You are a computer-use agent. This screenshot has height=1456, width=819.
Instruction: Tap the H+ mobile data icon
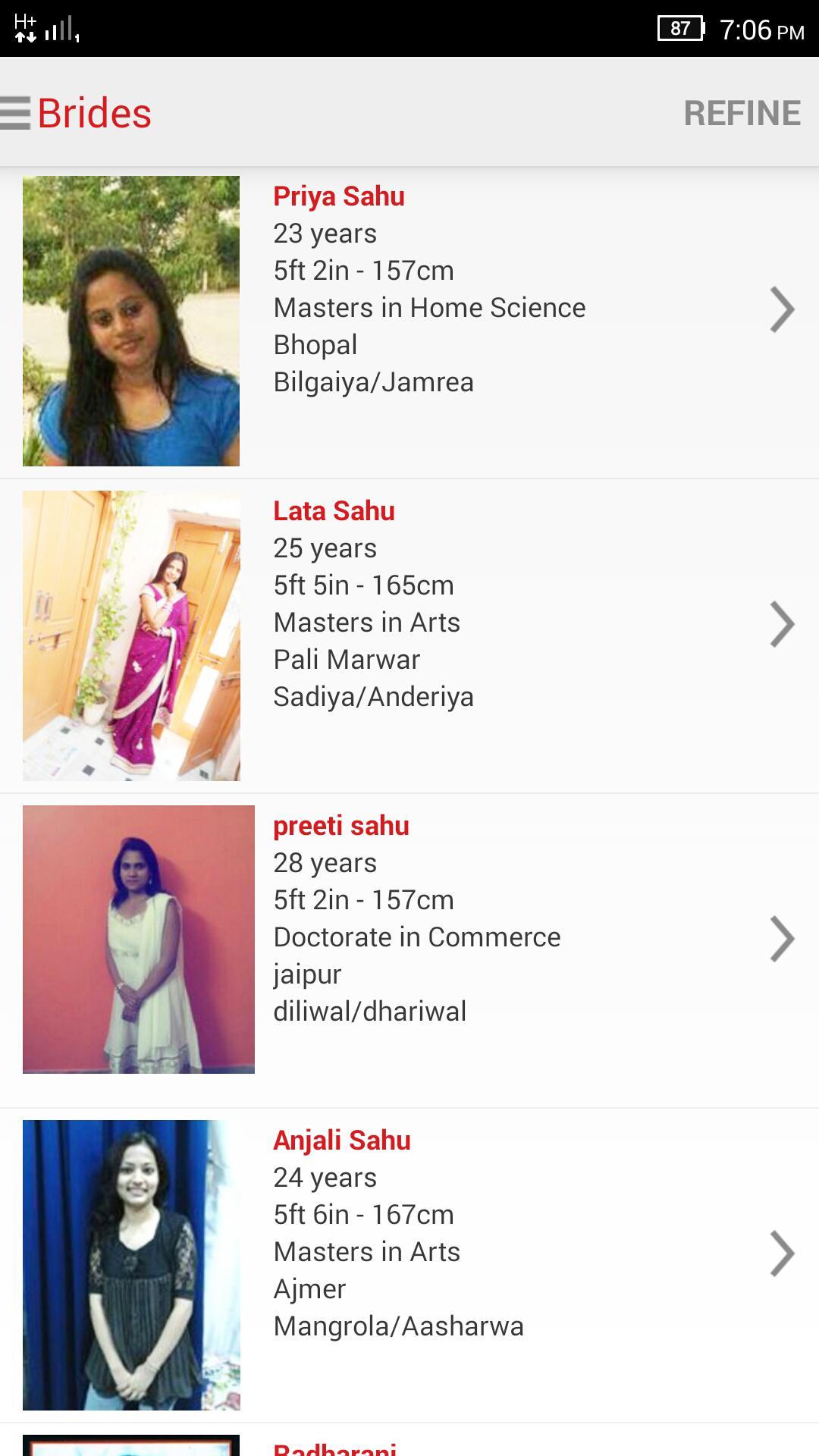click(x=25, y=28)
